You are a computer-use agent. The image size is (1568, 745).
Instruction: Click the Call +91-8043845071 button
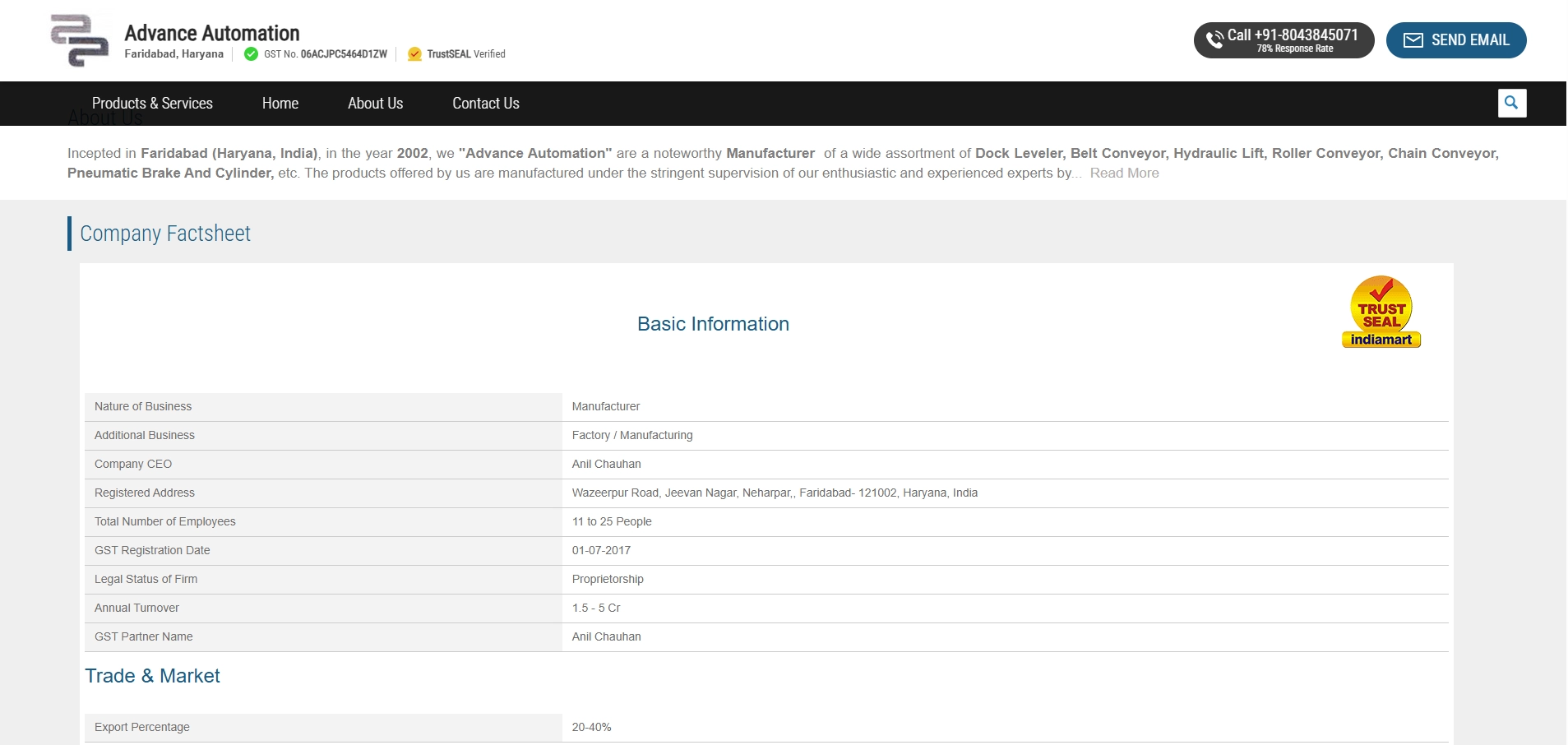pos(1291,40)
